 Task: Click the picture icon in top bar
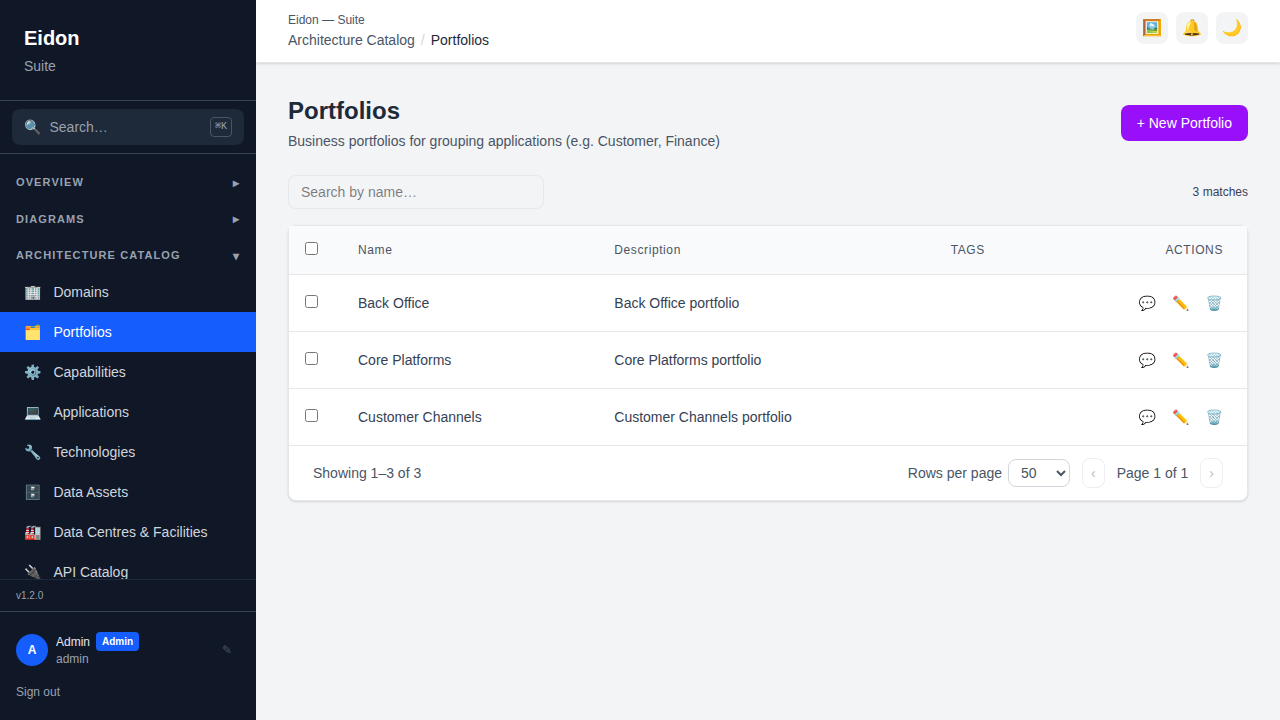coord(1152,28)
